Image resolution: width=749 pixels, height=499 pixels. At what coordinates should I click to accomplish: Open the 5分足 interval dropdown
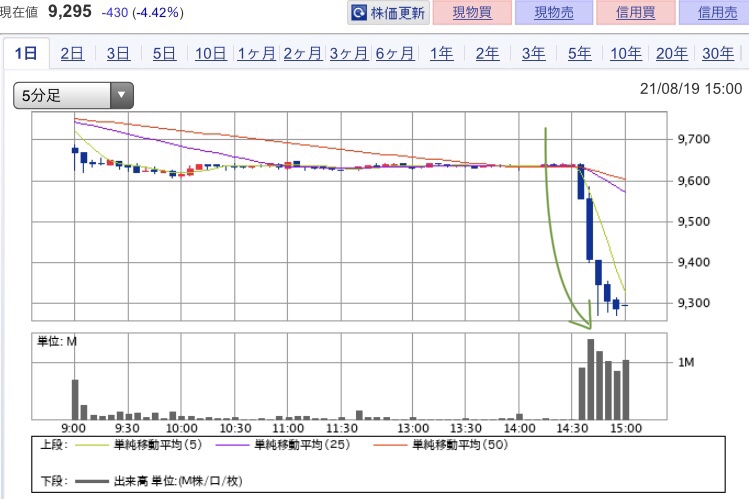point(73,95)
